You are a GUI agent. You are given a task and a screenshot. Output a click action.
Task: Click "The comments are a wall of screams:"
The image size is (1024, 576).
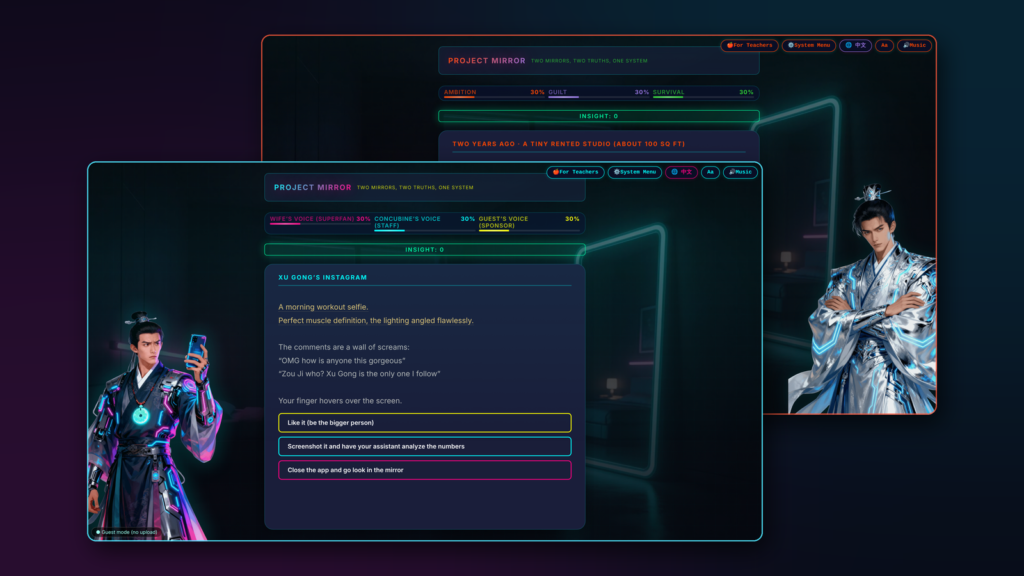344,347
